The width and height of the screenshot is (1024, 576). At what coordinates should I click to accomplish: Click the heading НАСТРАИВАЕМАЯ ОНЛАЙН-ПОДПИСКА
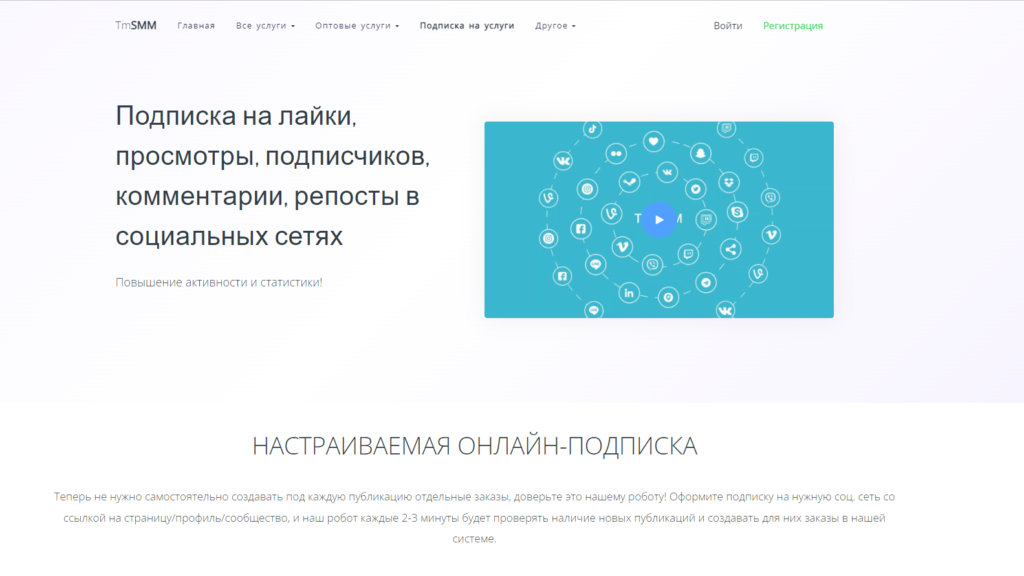coord(475,446)
